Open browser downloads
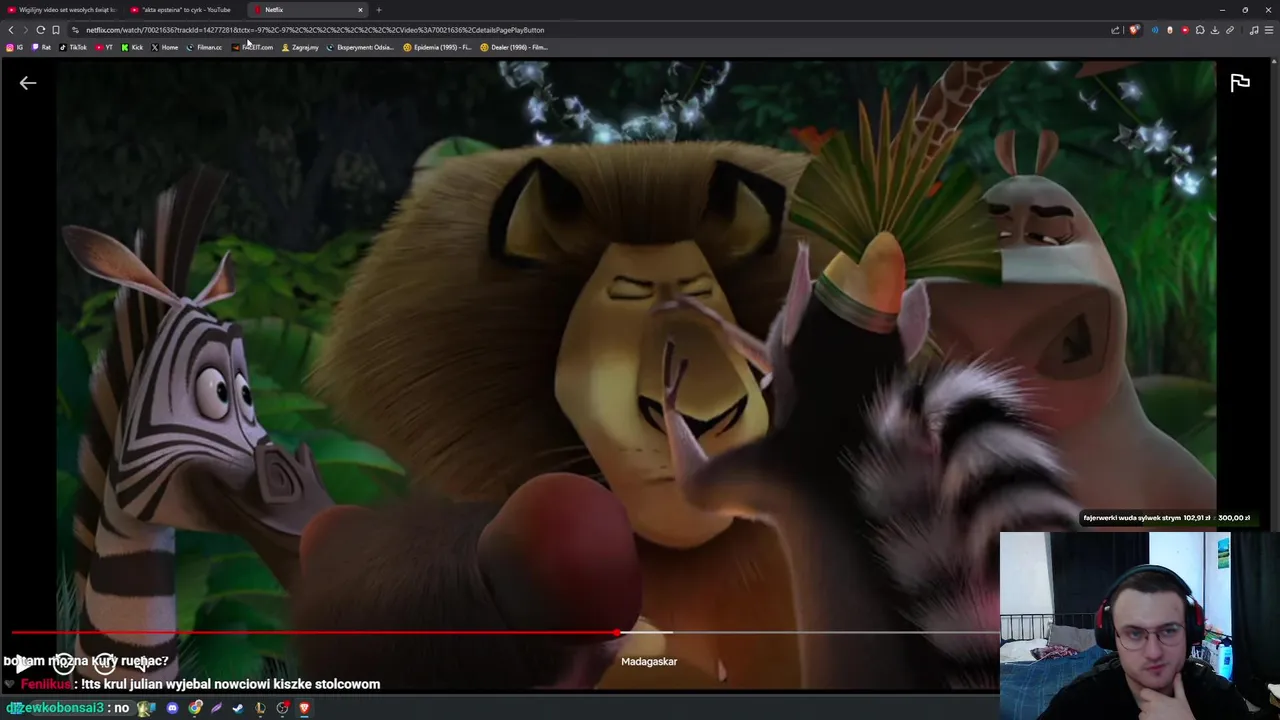This screenshot has width=1280, height=720. [x=1215, y=30]
